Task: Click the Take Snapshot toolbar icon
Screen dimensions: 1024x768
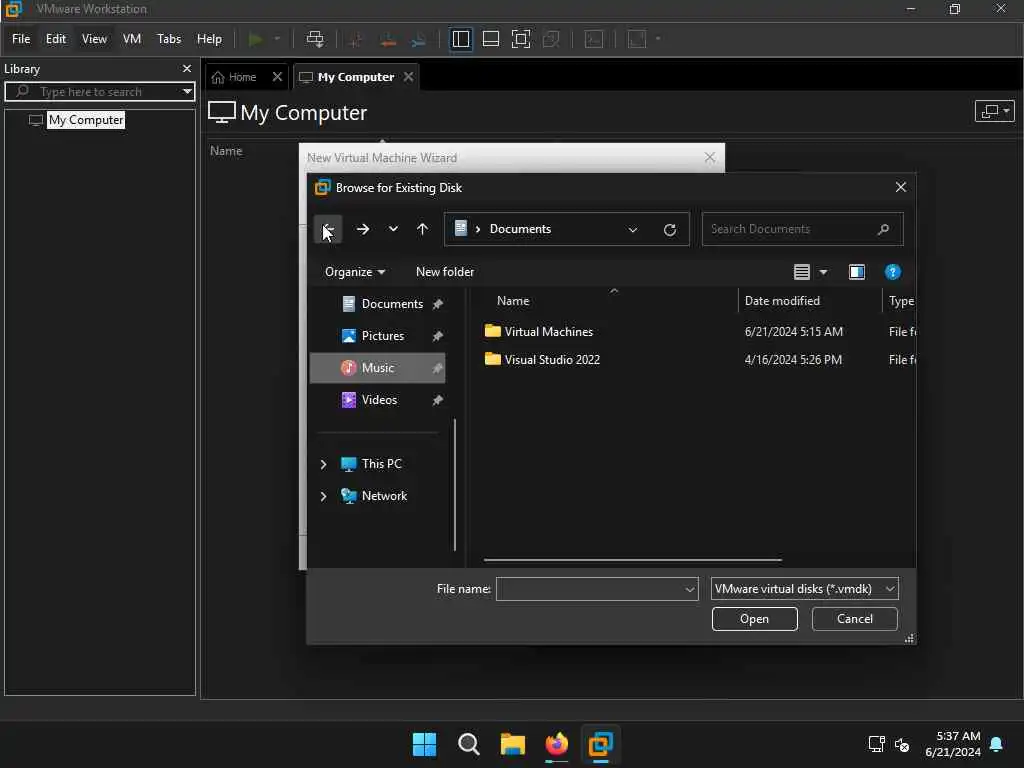Action: pos(356,39)
